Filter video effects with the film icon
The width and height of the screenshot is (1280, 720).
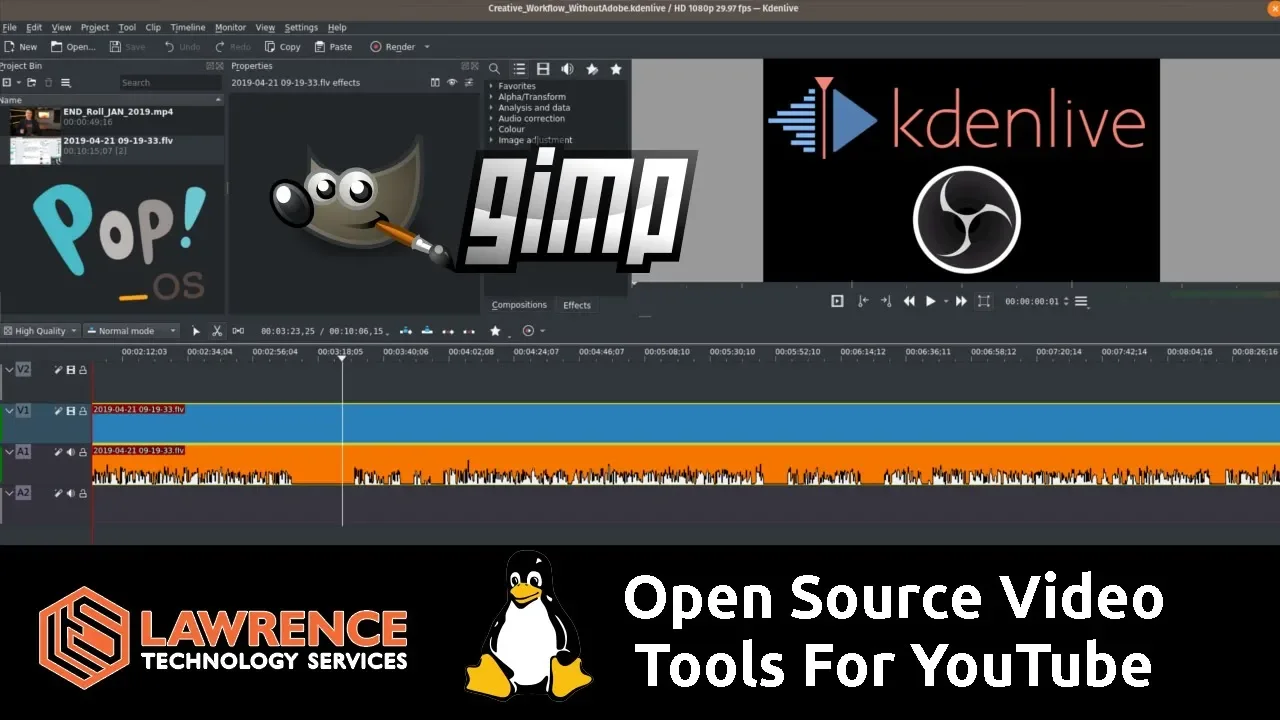[x=543, y=69]
